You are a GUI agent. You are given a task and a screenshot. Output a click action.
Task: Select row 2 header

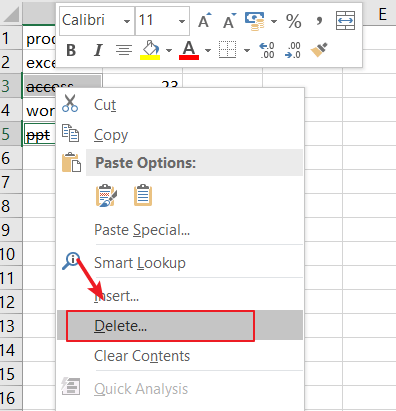pos(11,62)
